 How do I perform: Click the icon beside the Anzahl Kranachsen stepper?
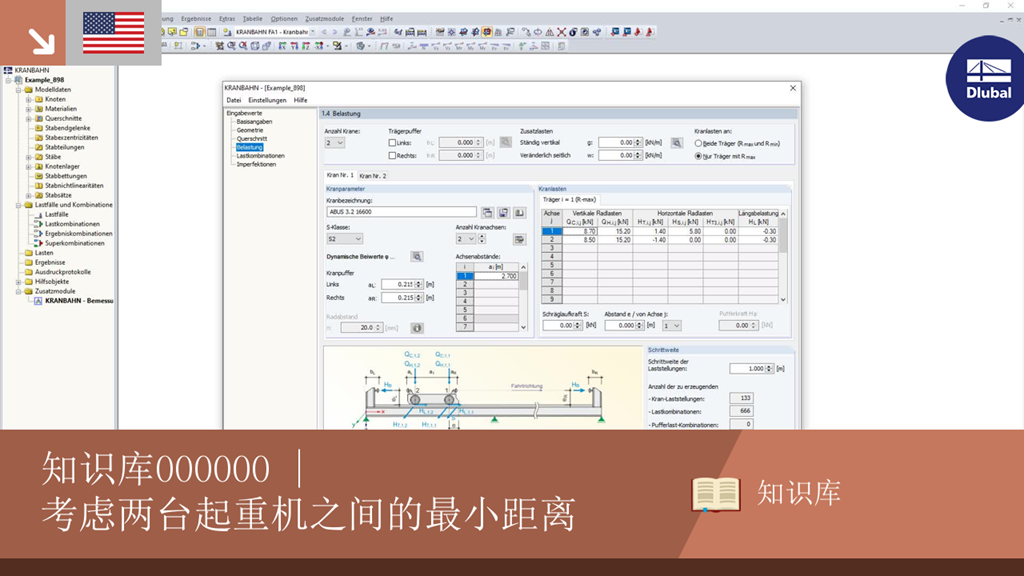519,240
